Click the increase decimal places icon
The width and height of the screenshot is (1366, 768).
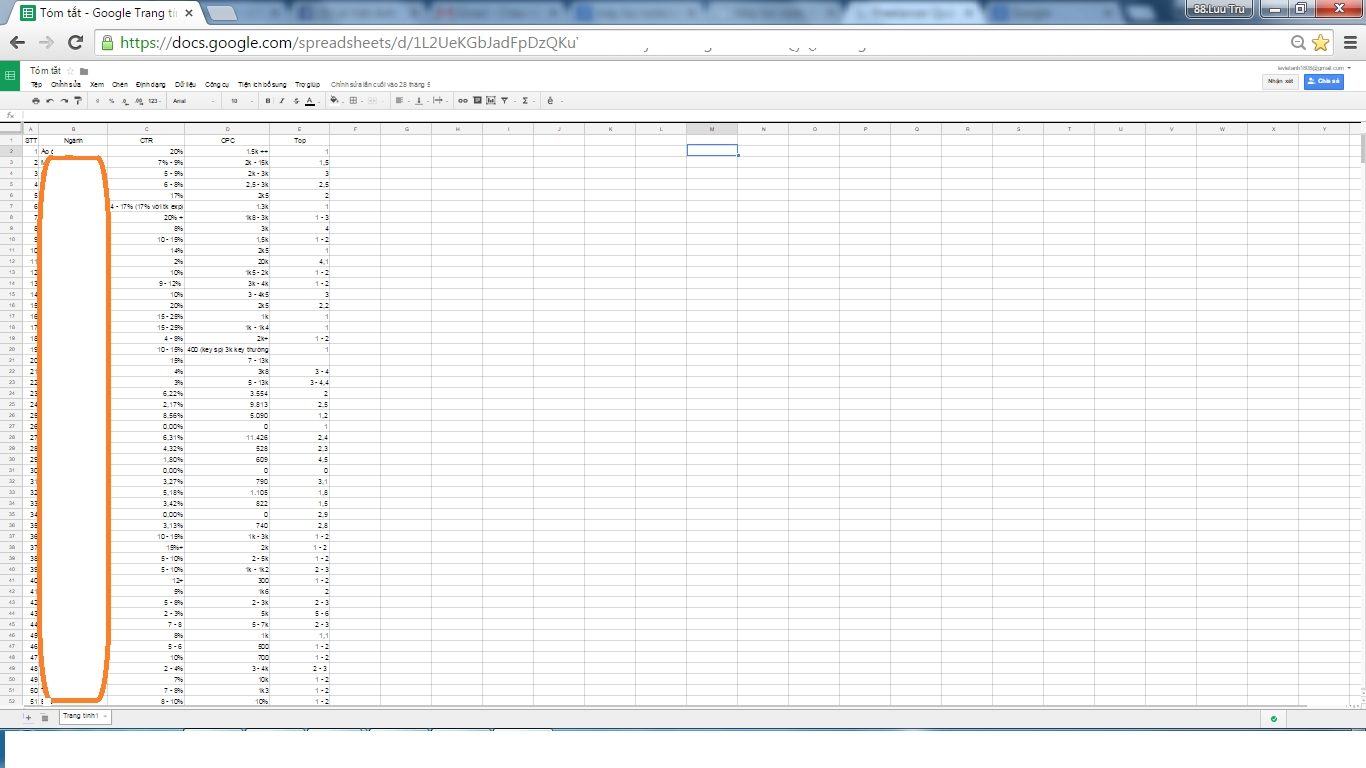coord(139,101)
